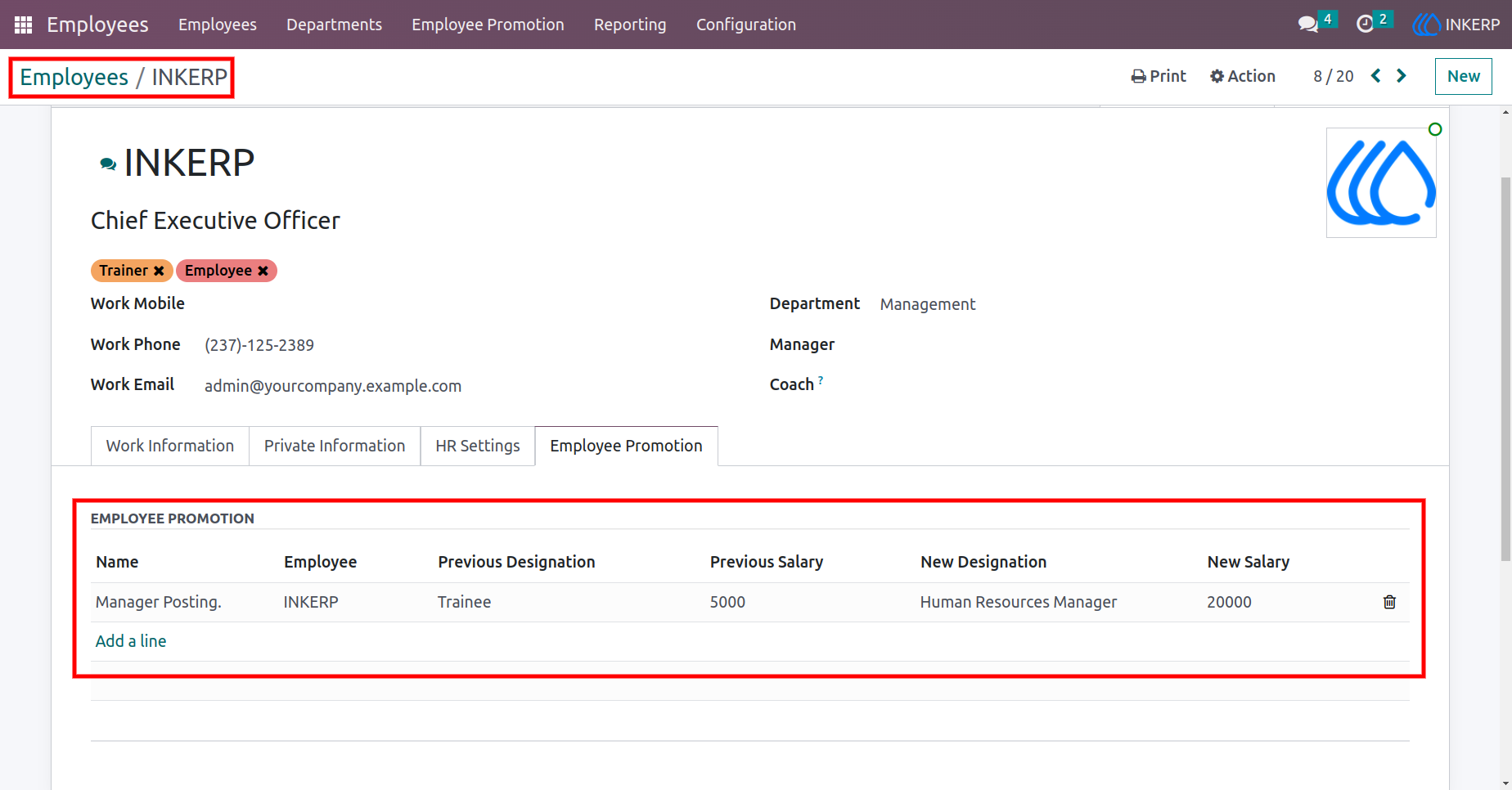This screenshot has width=1512, height=790.
Task: Click the Work Email field value
Action: tap(333, 386)
